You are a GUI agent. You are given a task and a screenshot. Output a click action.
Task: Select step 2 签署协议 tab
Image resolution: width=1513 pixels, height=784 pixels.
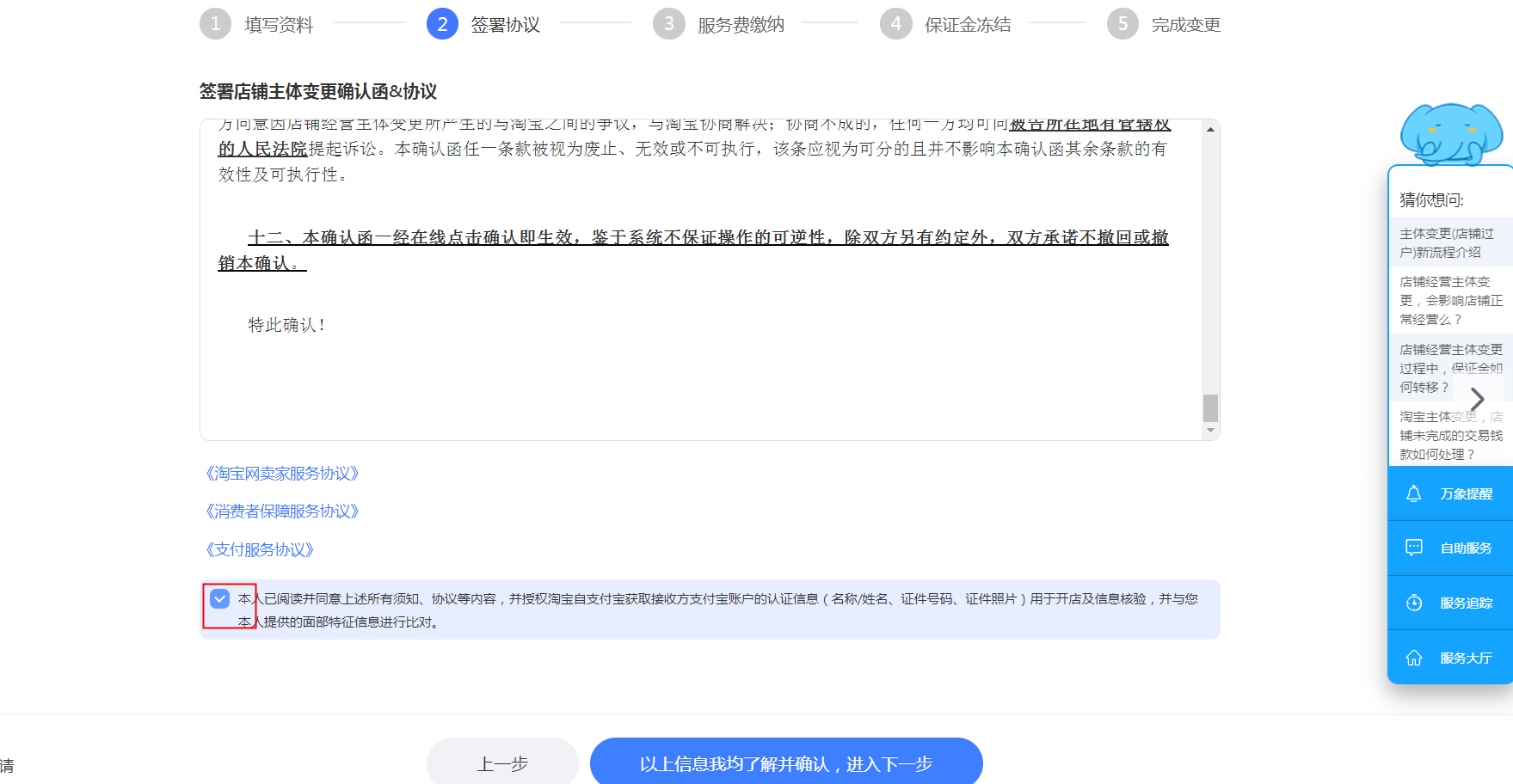(484, 24)
